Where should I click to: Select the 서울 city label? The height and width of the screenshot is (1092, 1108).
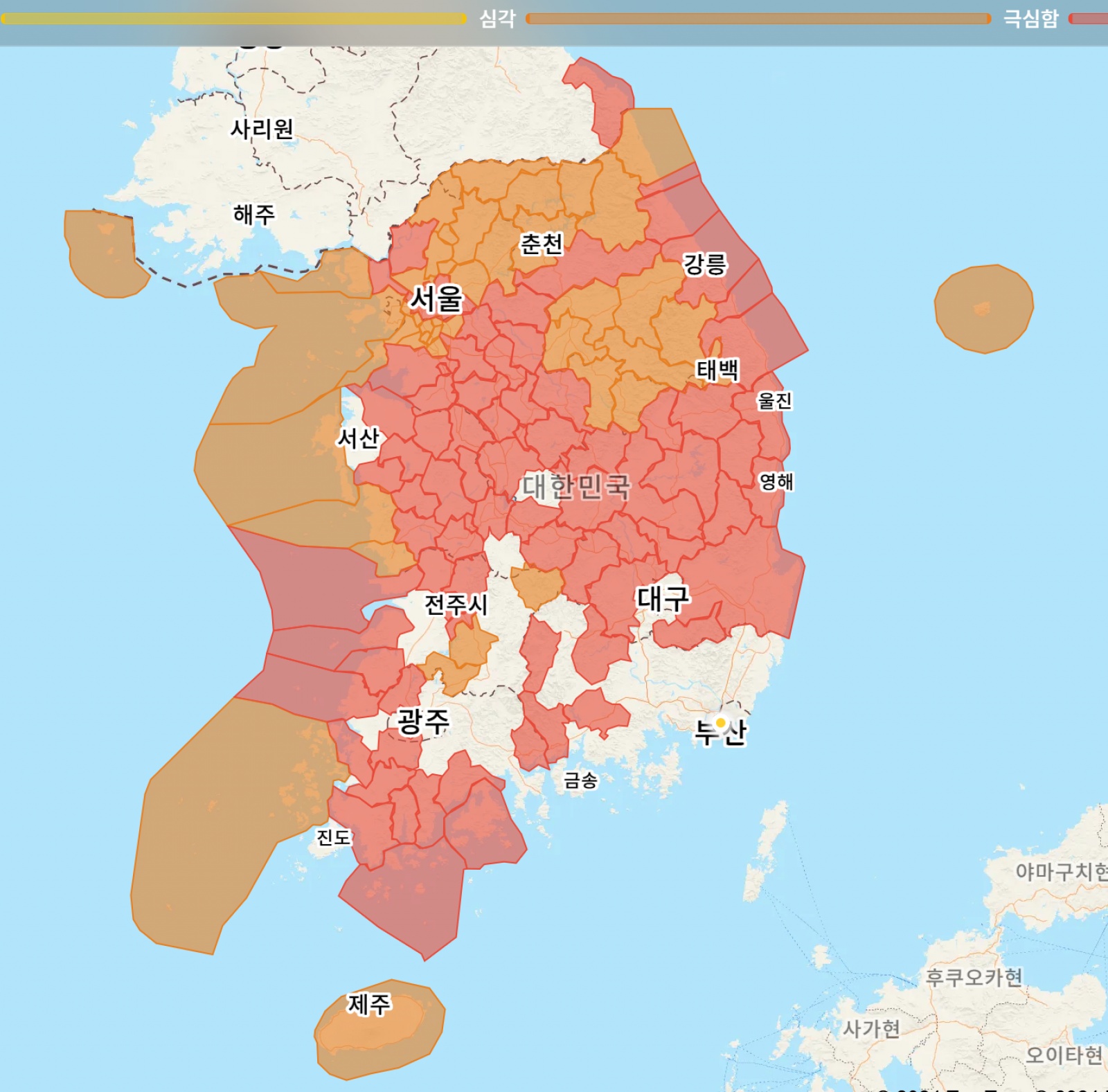point(436,299)
